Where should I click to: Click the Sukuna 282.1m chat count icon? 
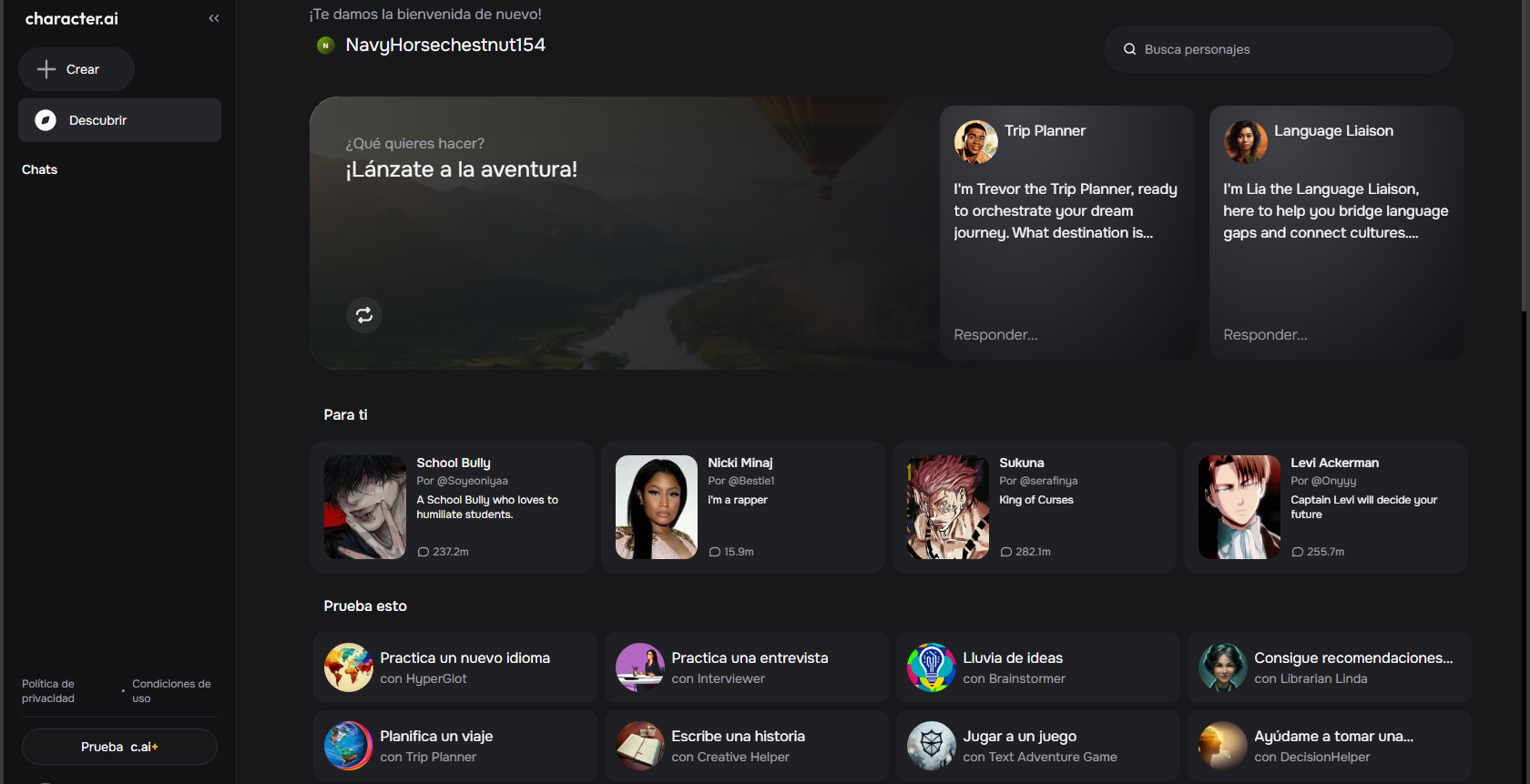tap(1006, 552)
